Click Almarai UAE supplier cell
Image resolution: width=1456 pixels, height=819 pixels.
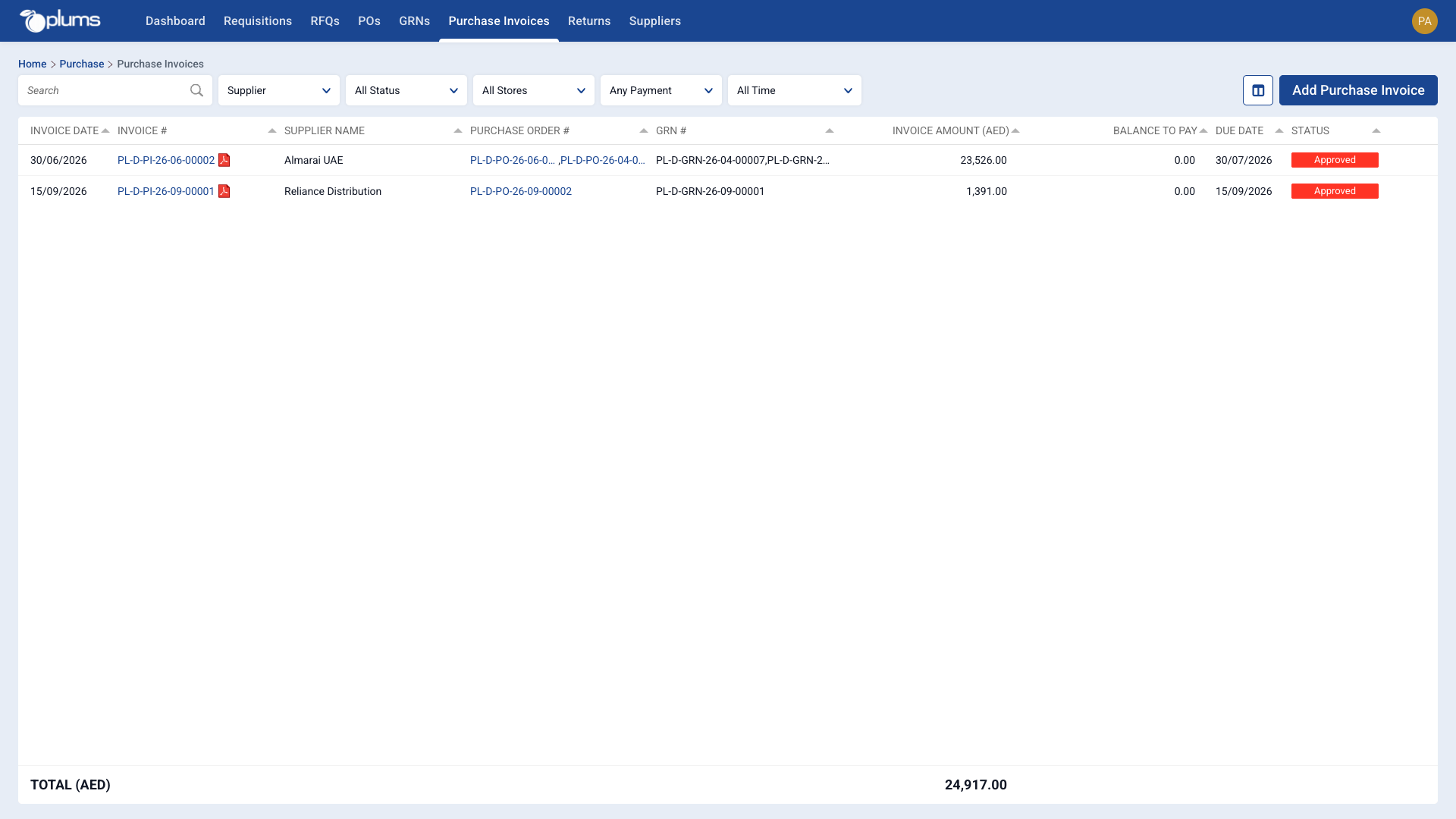pos(314,160)
